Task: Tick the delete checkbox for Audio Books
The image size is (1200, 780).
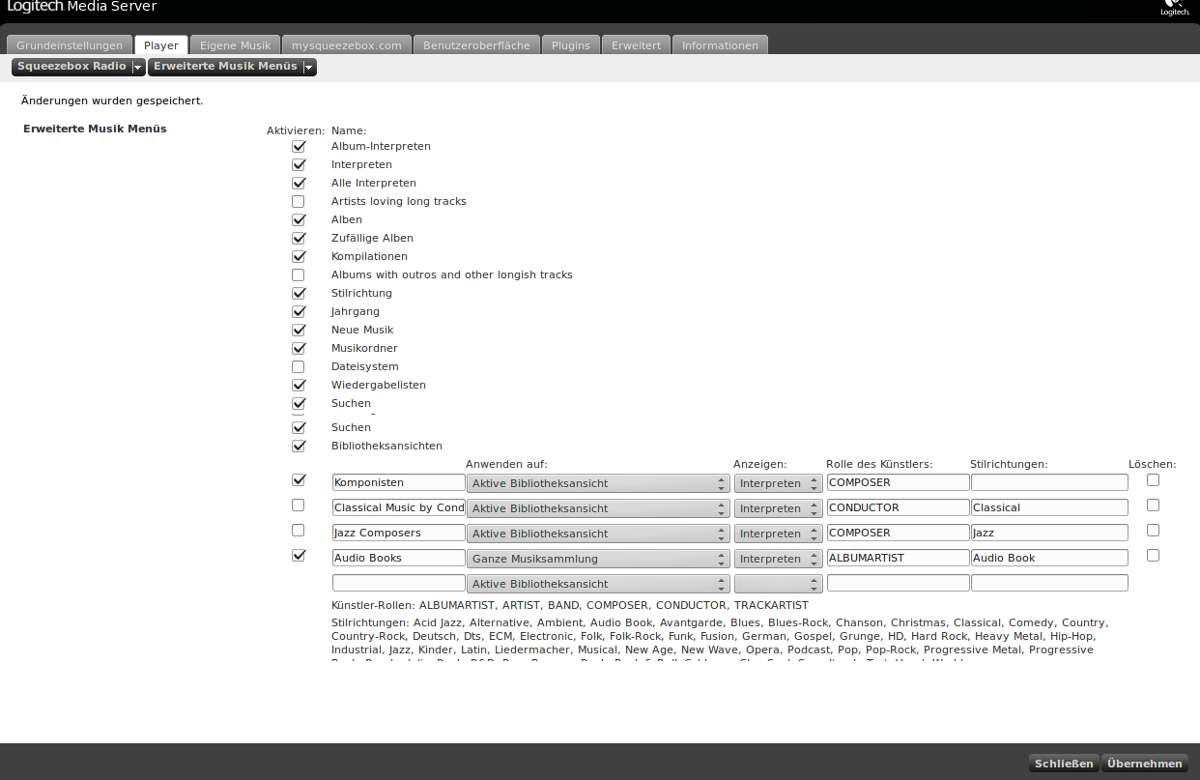Action: coord(1153,556)
